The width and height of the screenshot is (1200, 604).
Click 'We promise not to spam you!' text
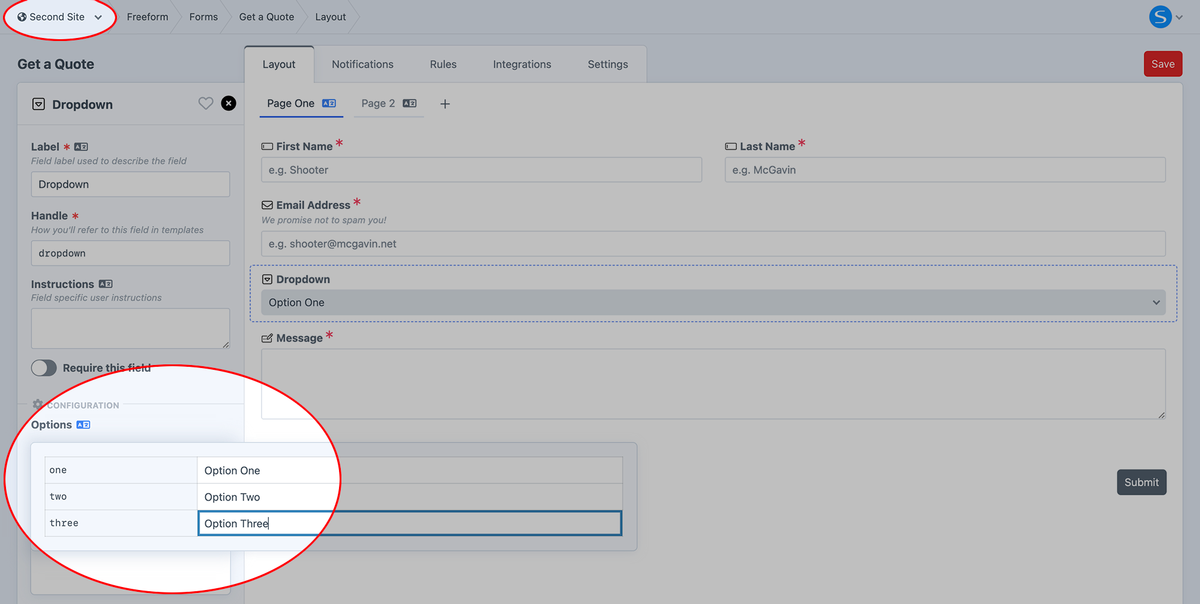click(x=324, y=220)
